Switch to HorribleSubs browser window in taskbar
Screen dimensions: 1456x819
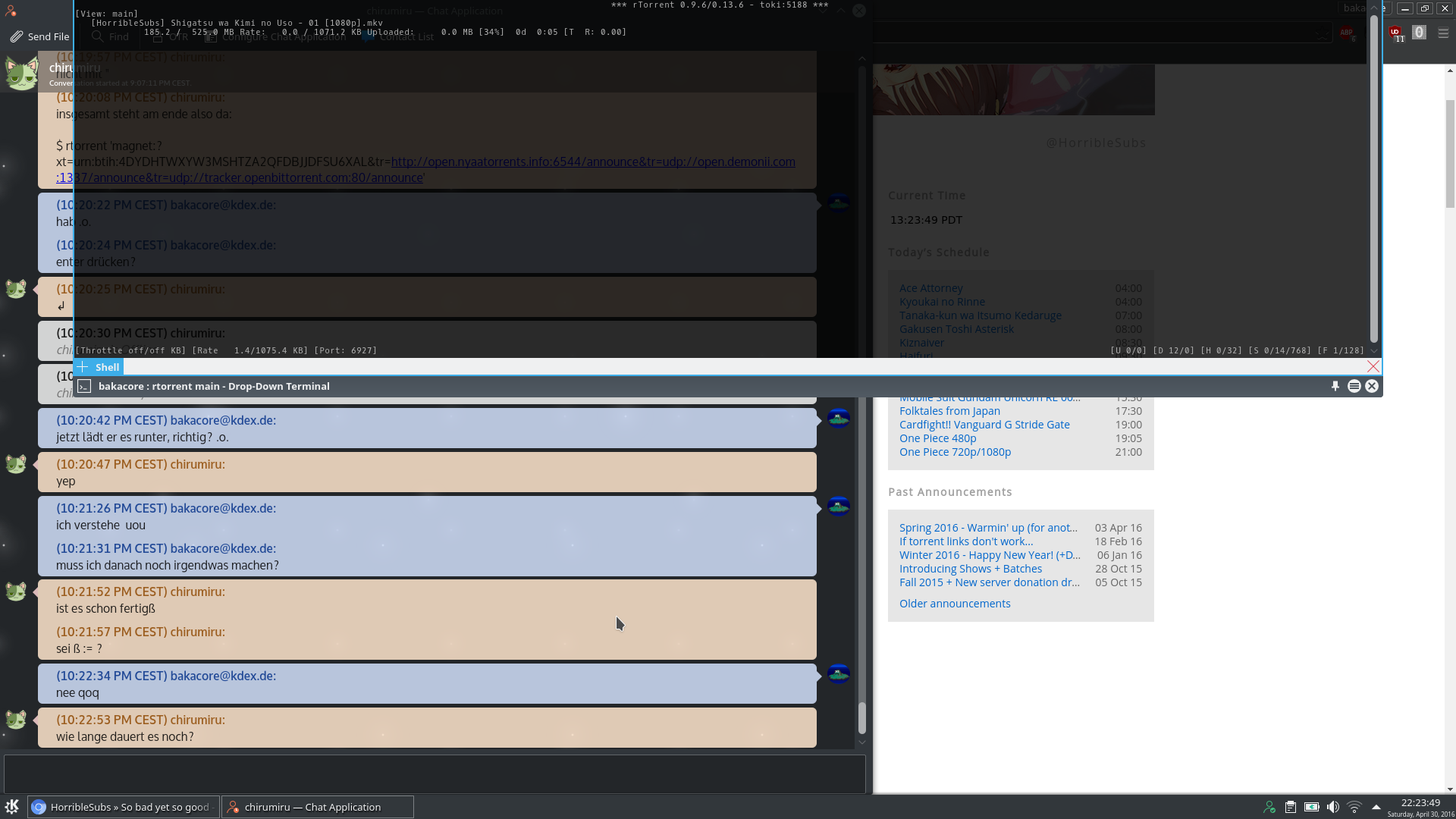tap(124, 807)
